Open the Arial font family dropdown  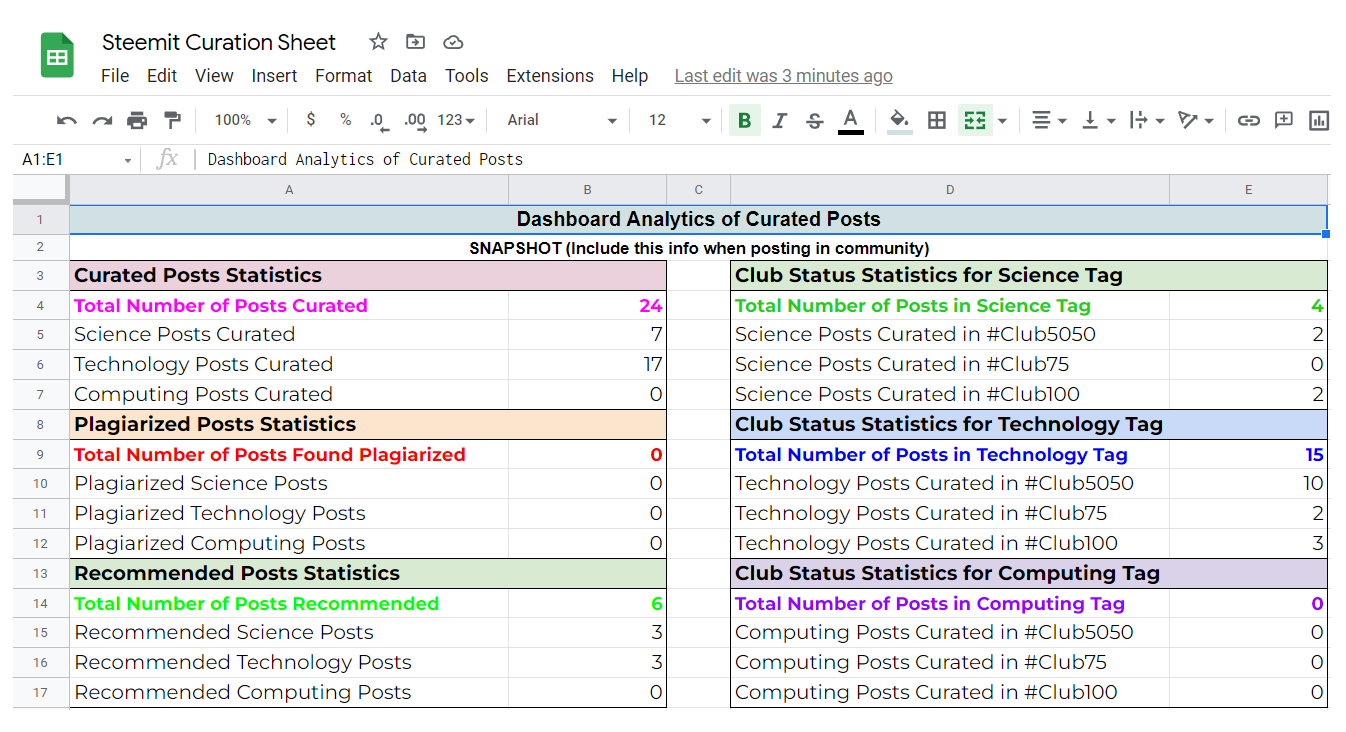coord(562,120)
